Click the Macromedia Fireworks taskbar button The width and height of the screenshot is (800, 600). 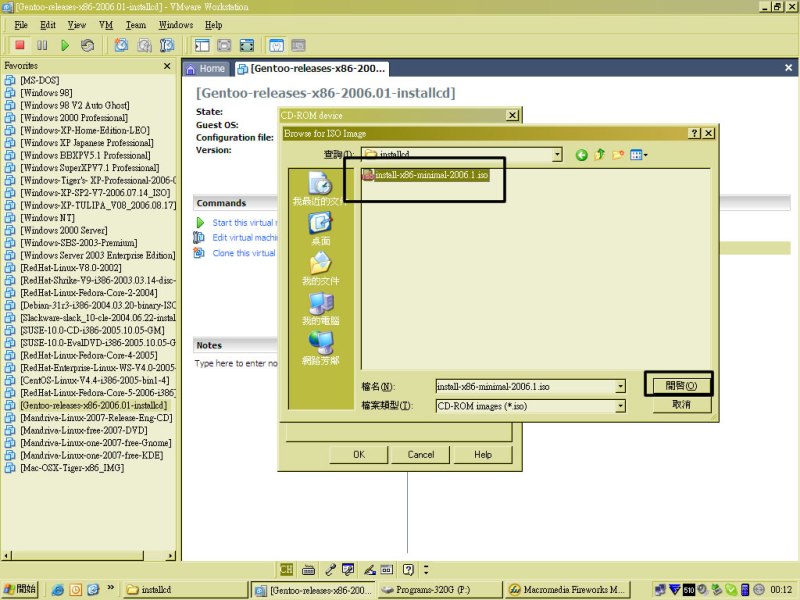pyautogui.click(x=567, y=589)
